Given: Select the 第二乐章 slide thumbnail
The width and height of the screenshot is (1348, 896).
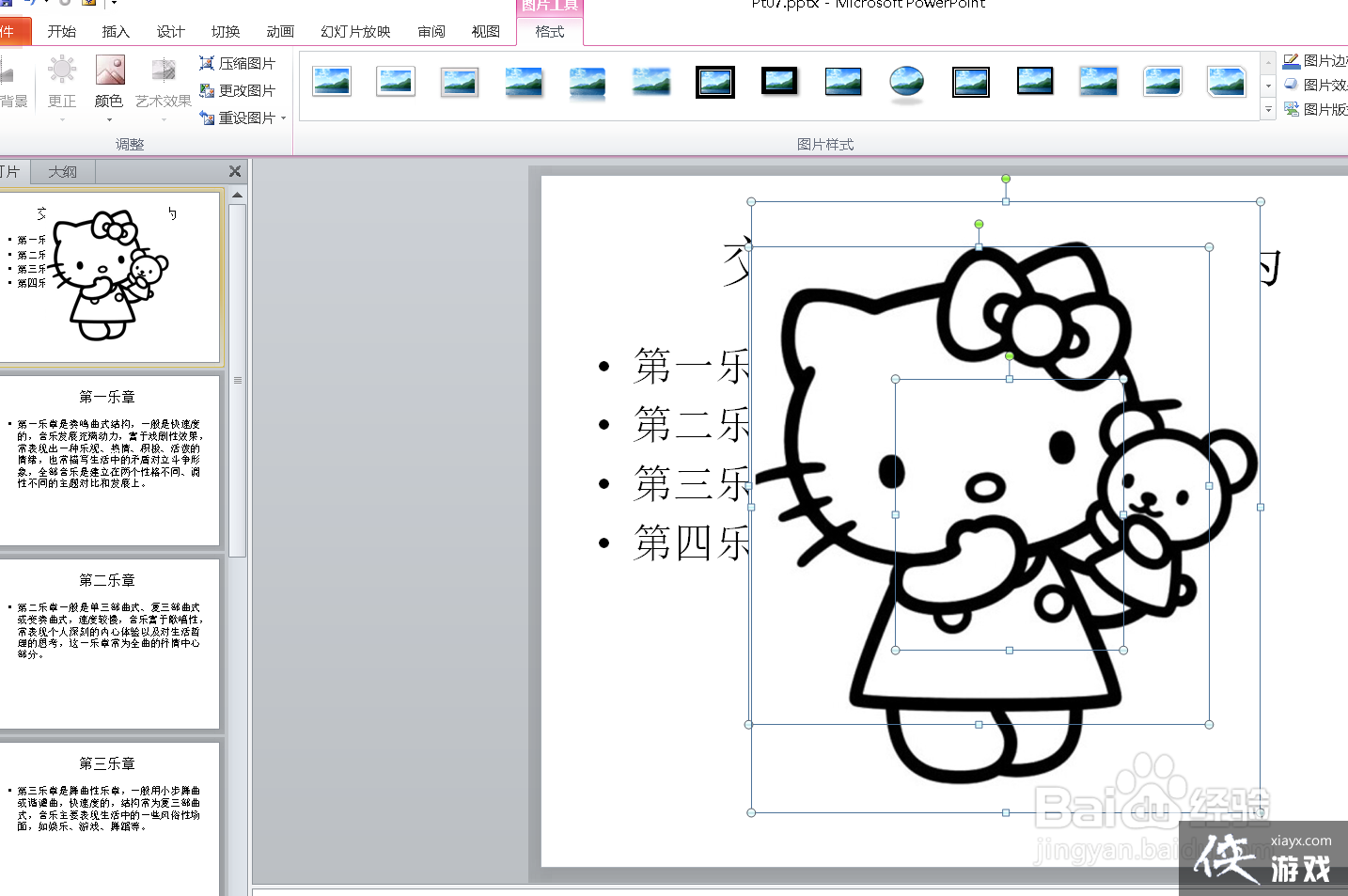Looking at the screenshot, I should pyautogui.click(x=110, y=643).
